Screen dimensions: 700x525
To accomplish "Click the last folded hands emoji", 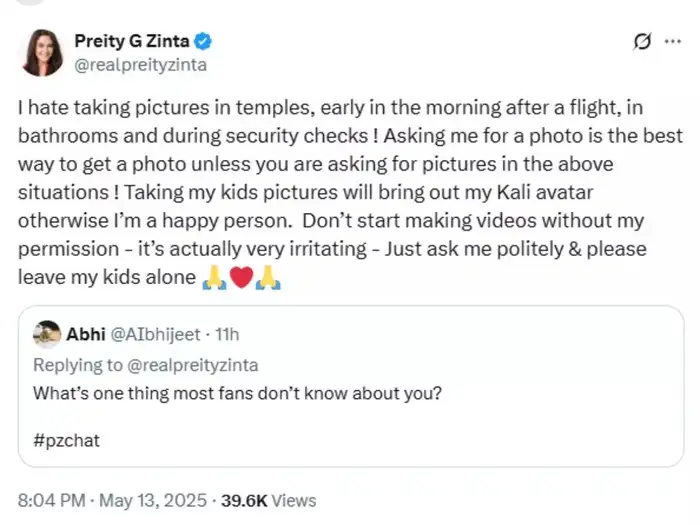I will point(268,277).
